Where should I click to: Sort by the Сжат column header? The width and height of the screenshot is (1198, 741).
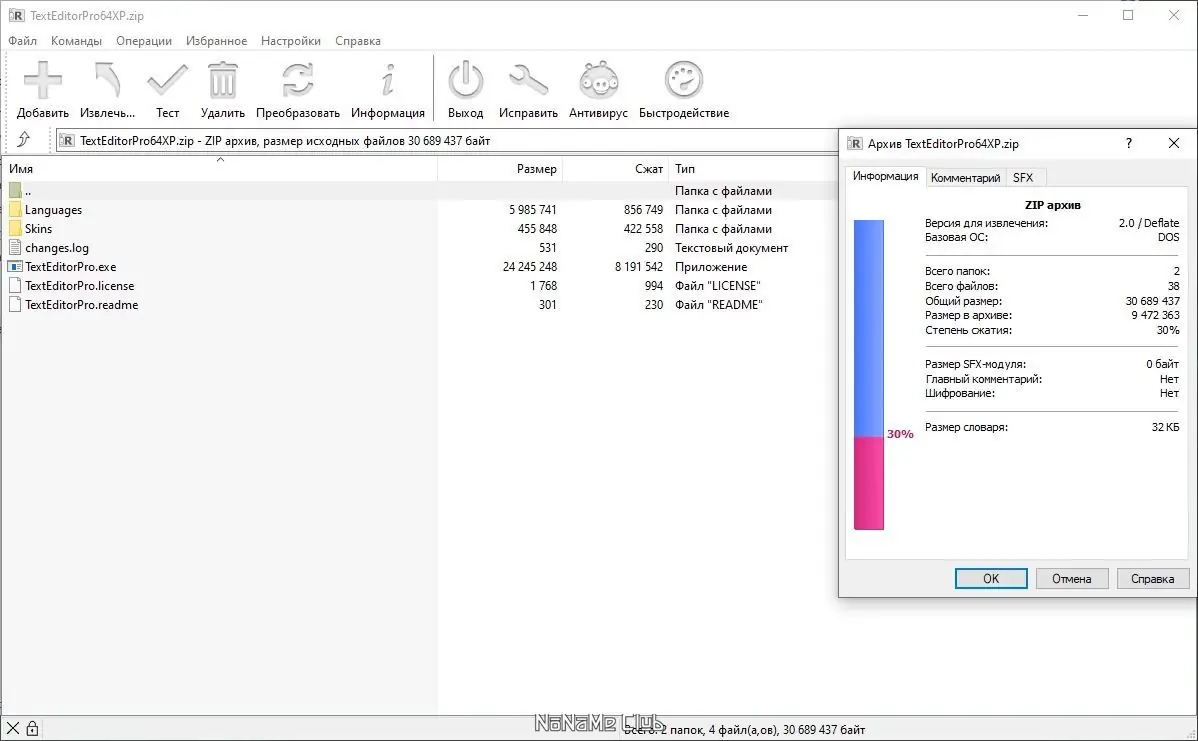(616, 168)
